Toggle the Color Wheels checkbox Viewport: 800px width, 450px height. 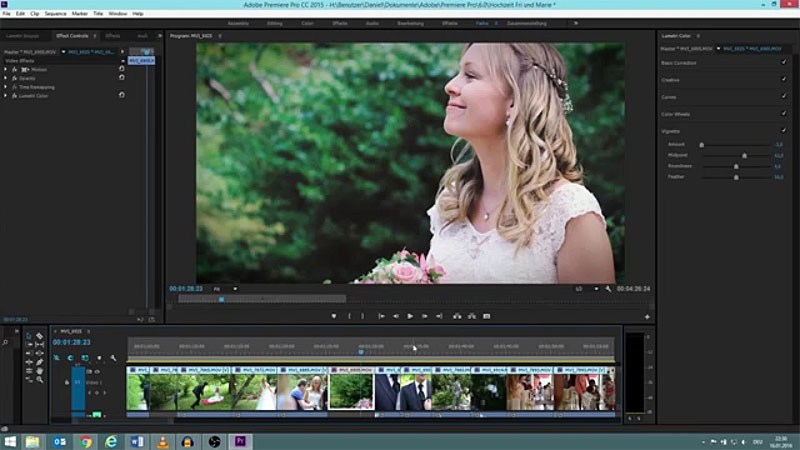pyautogui.click(x=784, y=113)
